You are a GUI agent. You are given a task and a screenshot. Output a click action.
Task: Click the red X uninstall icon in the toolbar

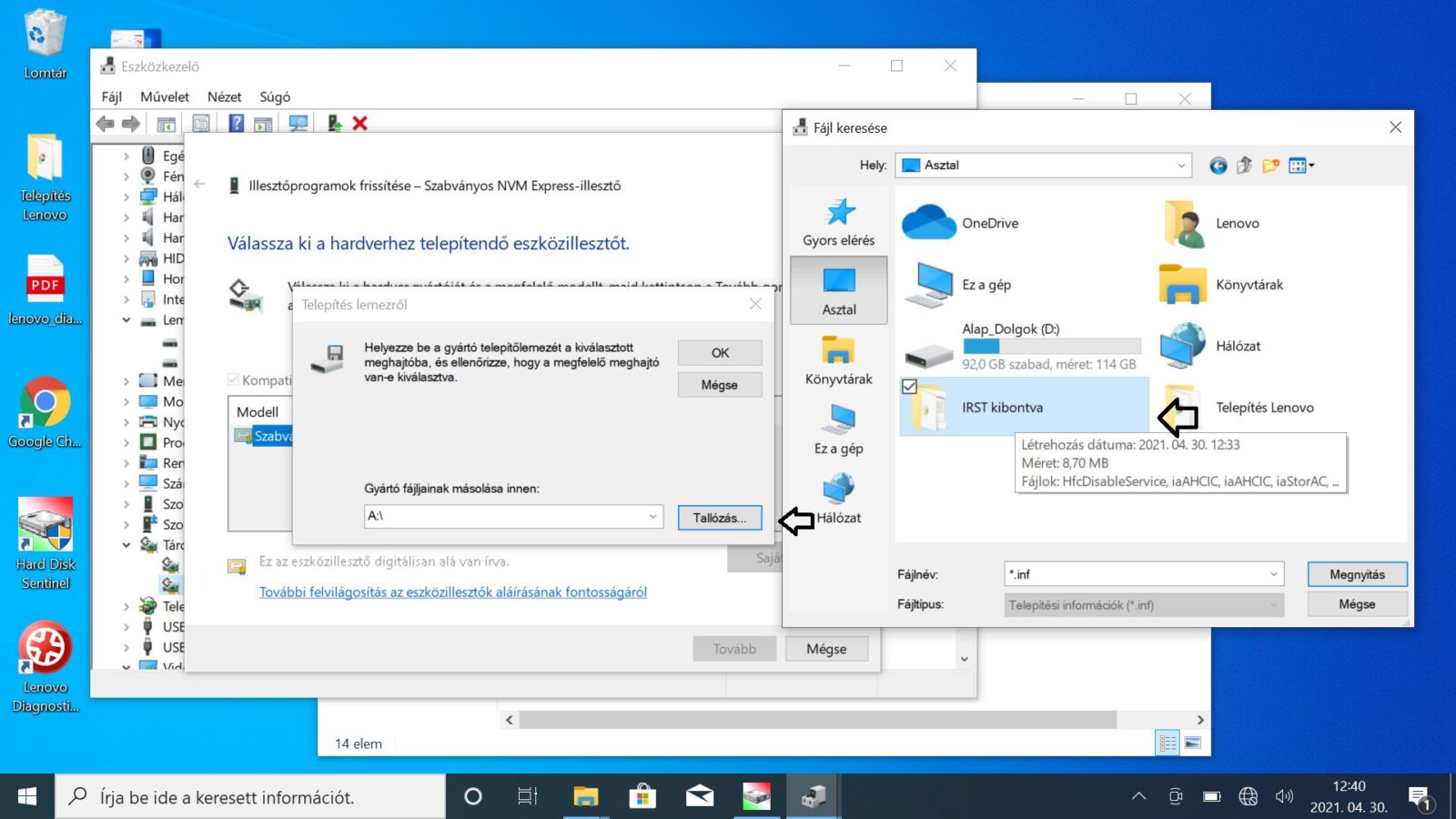[360, 124]
